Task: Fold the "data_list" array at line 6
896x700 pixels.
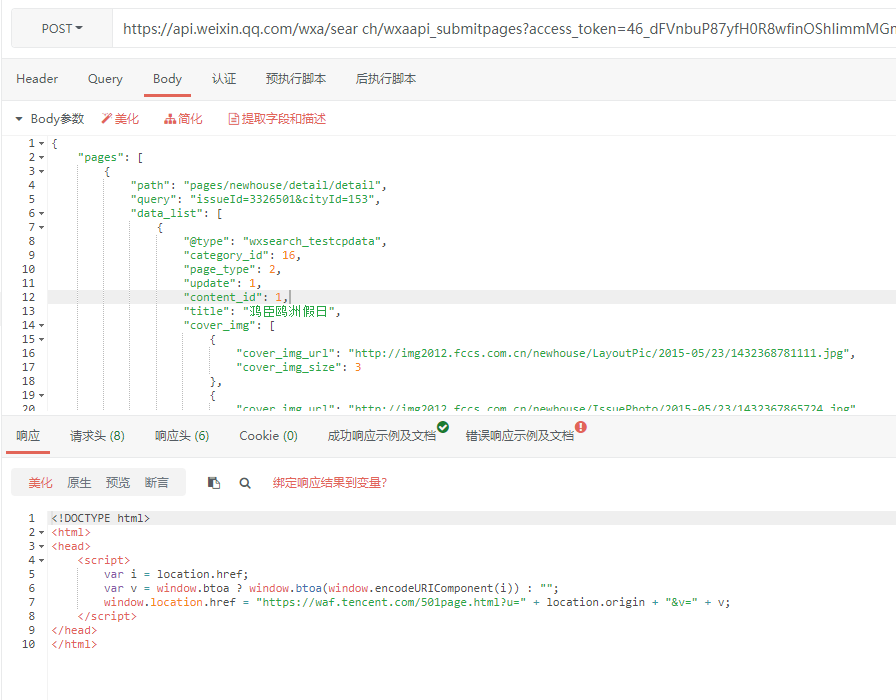Action: click(42, 213)
